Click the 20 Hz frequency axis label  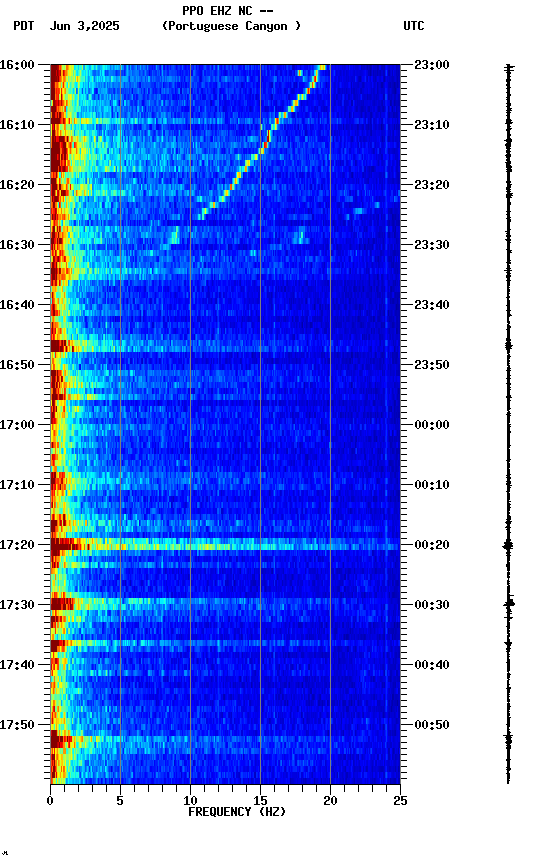(330, 801)
